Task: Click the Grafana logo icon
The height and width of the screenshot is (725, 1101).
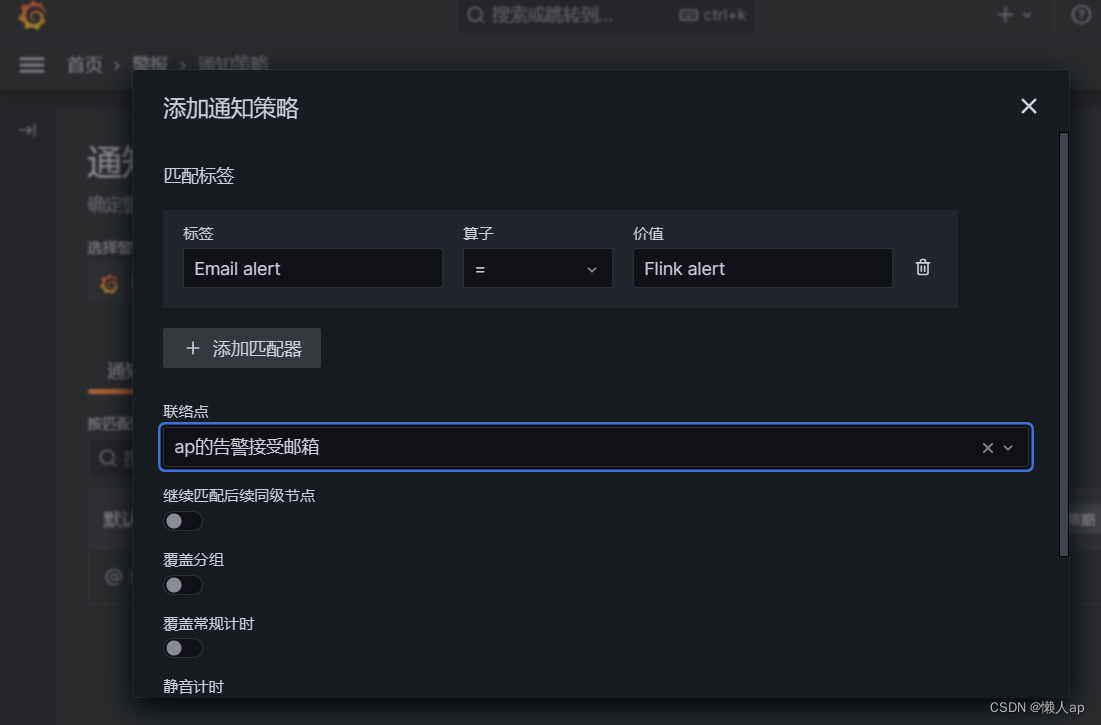Action: pyautogui.click(x=32, y=15)
